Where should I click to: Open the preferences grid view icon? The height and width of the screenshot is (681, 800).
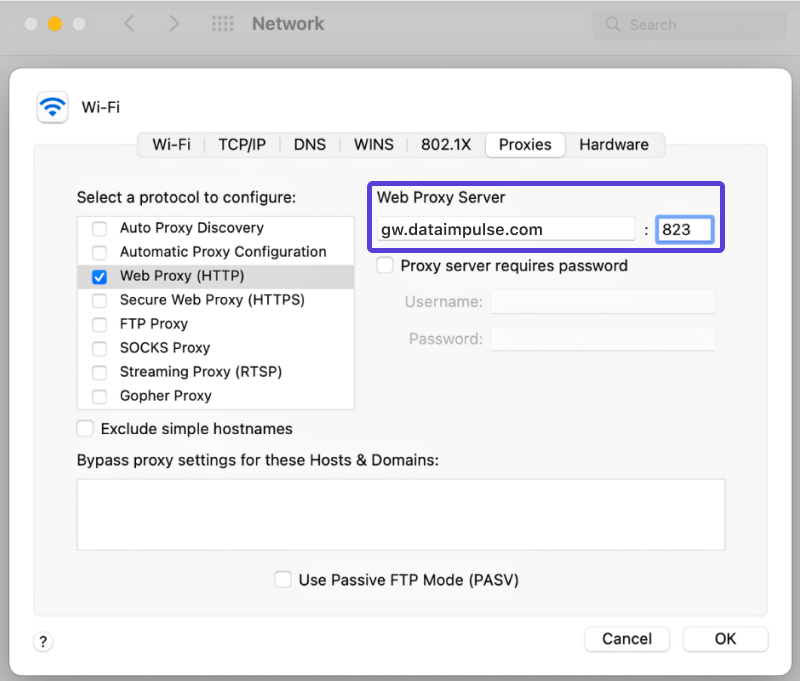pyautogui.click(x=222, y=23)
